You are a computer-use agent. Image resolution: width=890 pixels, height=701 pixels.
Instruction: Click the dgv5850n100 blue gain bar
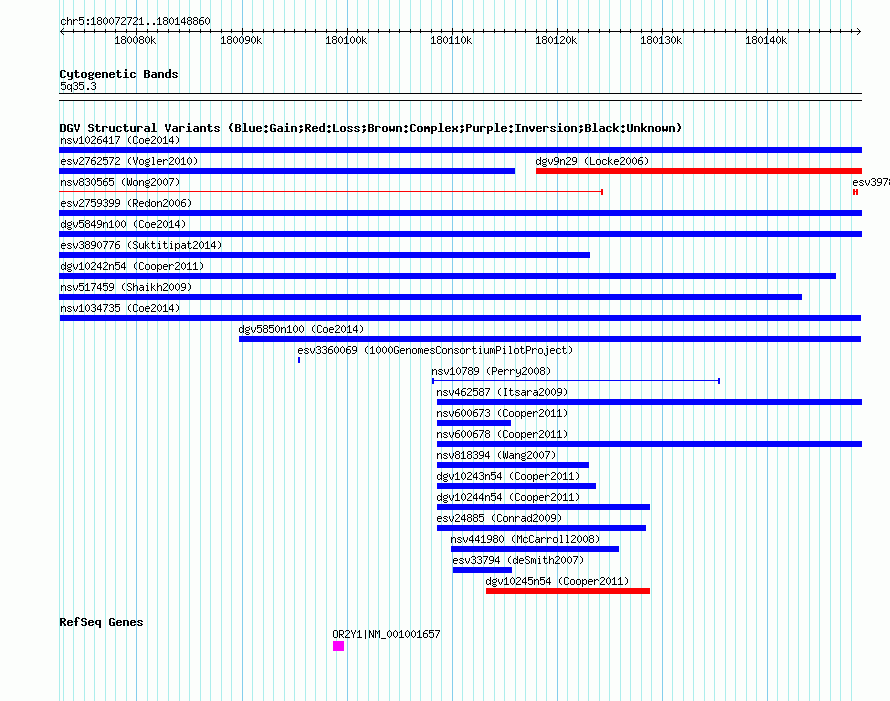coord(550,339)
